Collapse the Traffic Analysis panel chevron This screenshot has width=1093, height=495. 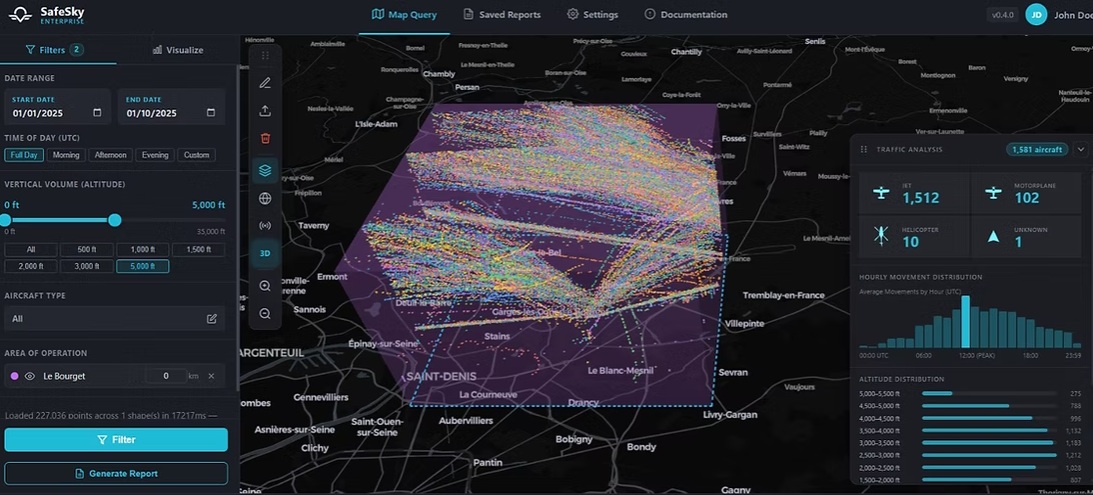1080,150
